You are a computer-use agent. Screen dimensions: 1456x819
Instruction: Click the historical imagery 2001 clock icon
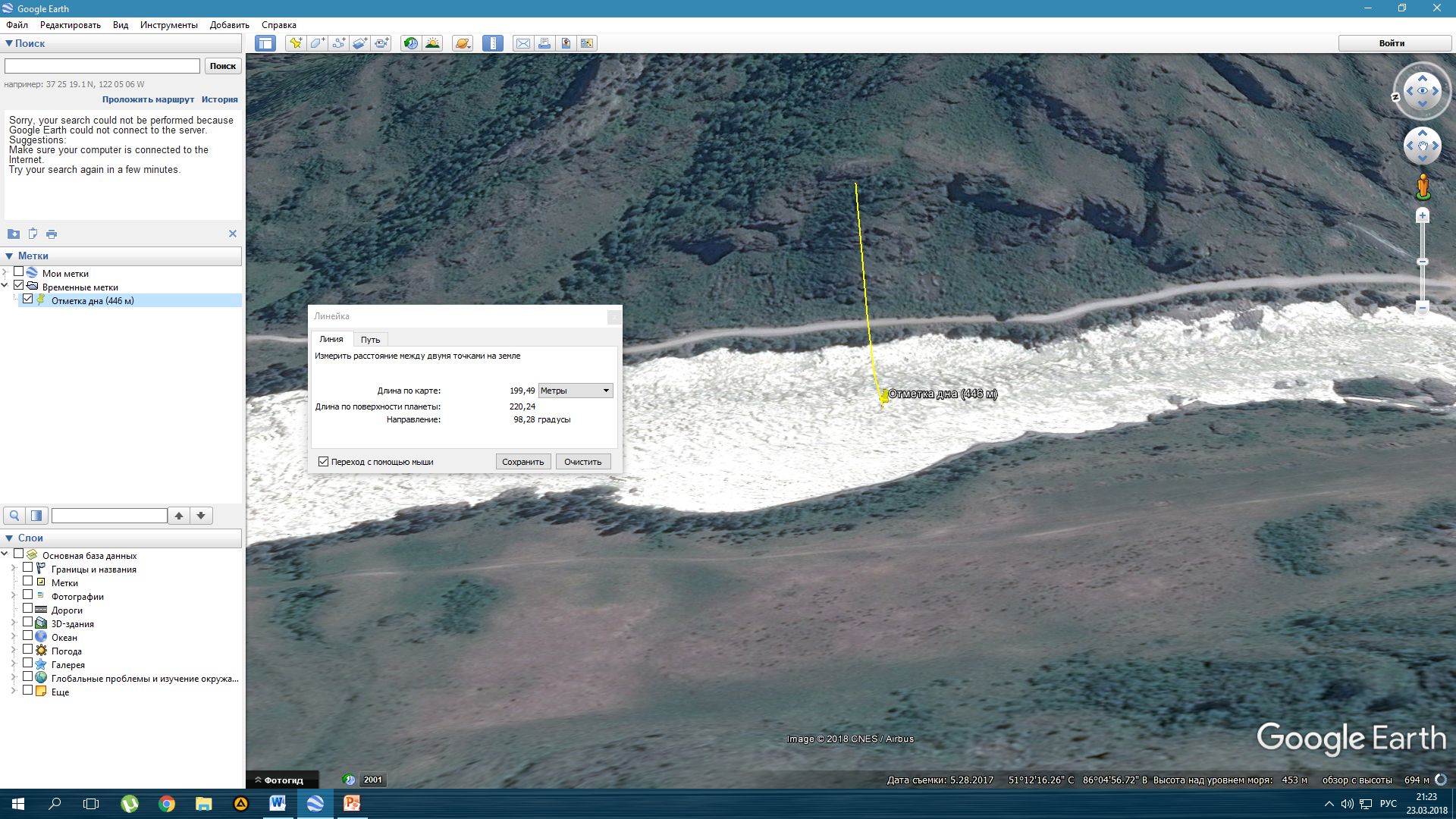[349, 780]
